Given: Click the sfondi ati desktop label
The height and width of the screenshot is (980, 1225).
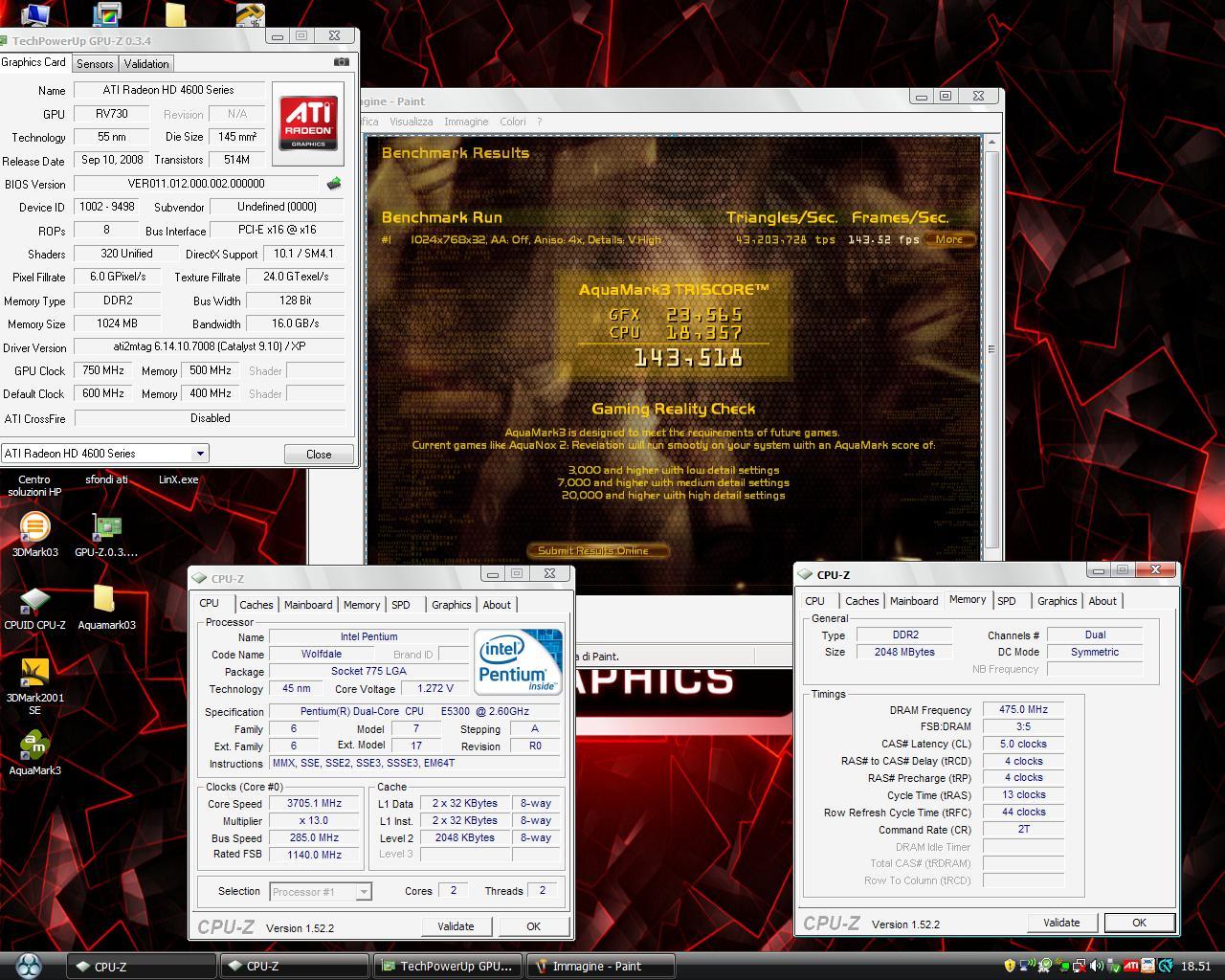Looking at the screenshot, I should 106,479.
